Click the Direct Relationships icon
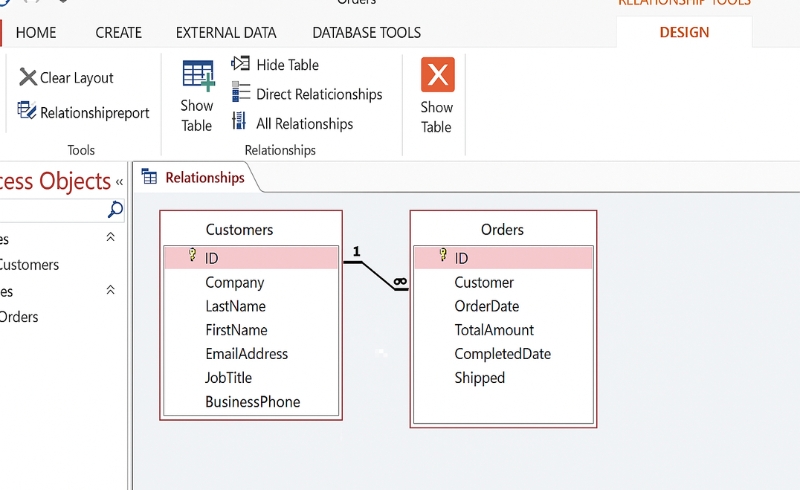 tap(241, 92)
